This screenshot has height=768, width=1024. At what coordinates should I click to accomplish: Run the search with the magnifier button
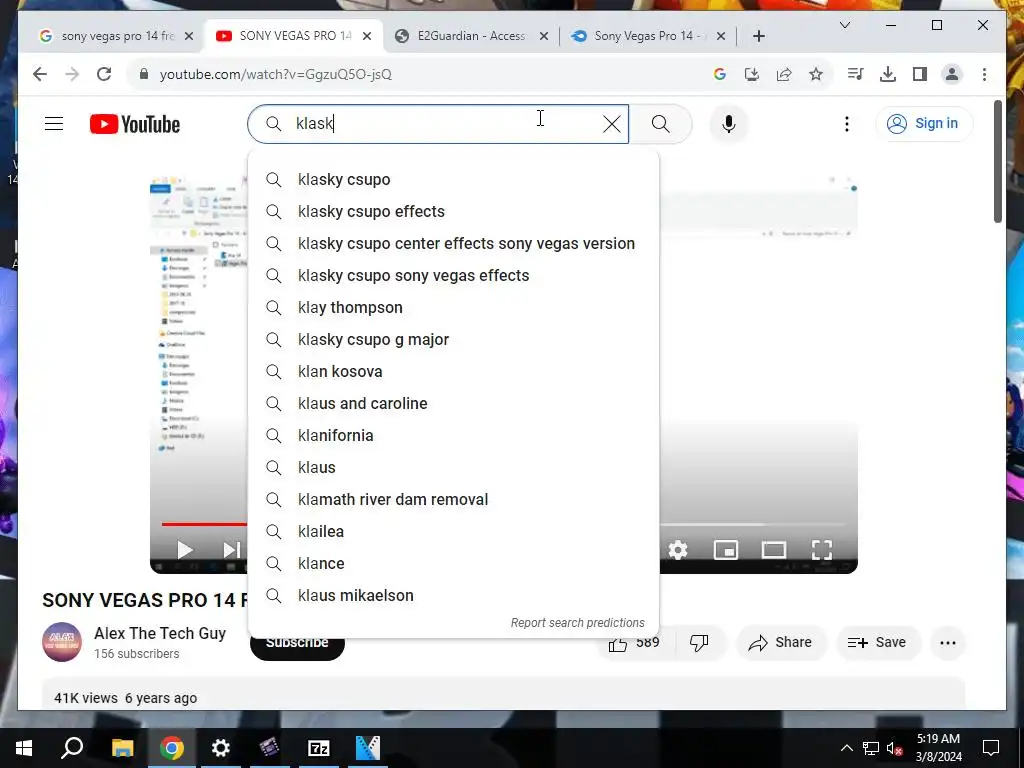pos(660,124)
